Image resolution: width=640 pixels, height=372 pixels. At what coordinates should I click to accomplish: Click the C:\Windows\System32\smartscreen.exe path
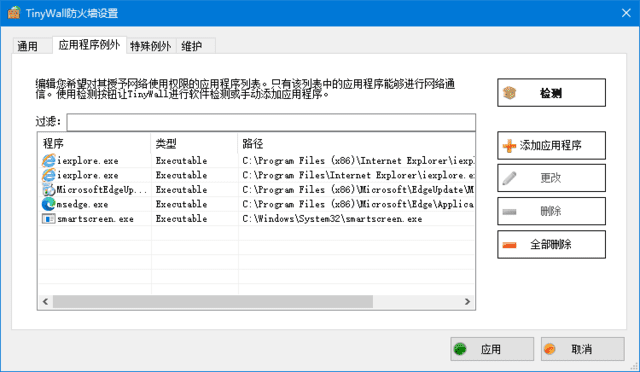tap(332, 219)
